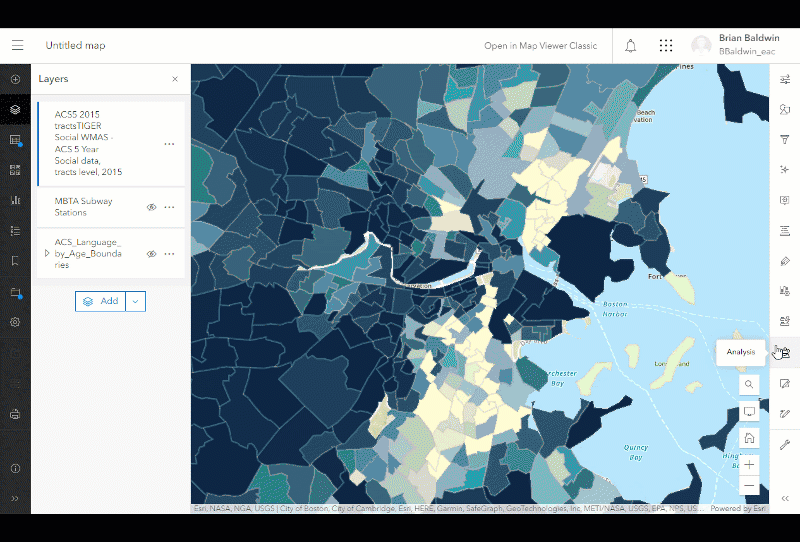This screenshot has height=542, width=800.
Task: Click the Layers panel heading
Action: [53, 79]
